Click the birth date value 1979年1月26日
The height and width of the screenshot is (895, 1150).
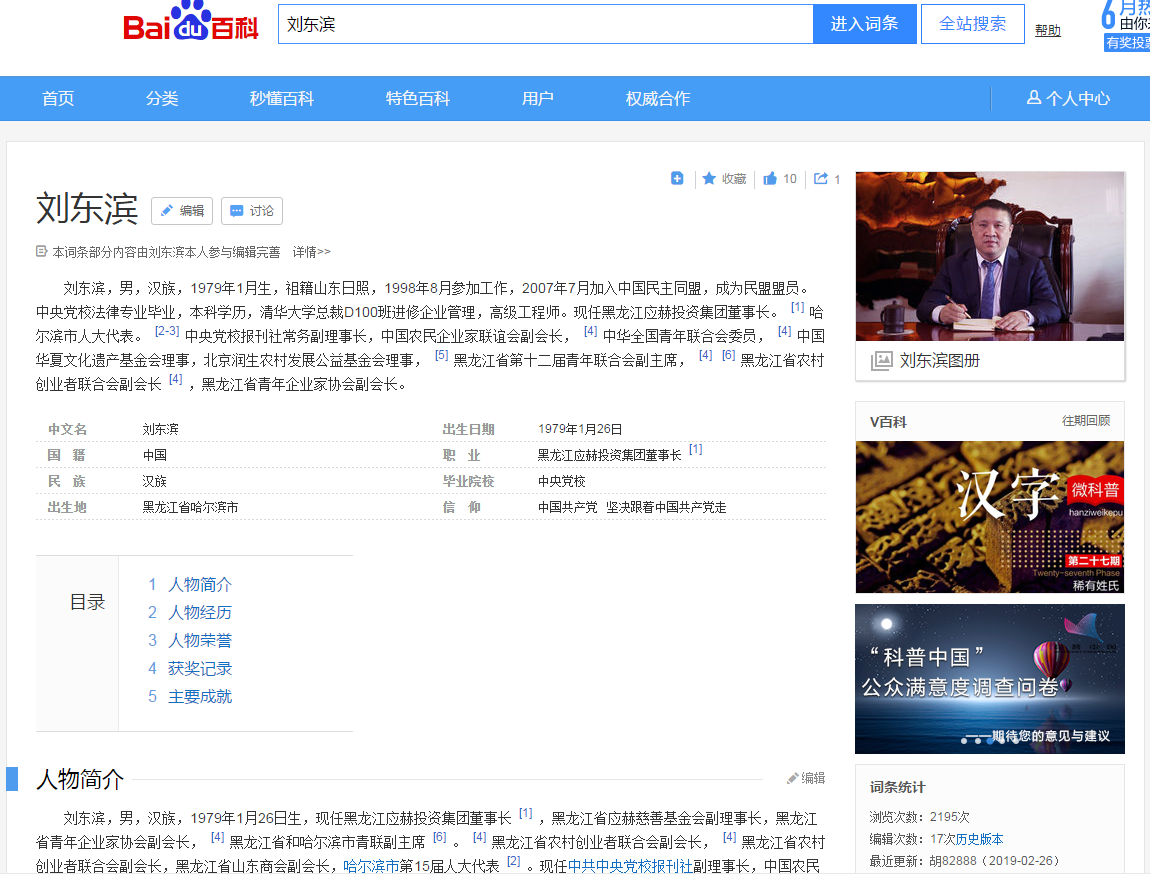pyautogui.click(x=580, y=429)
